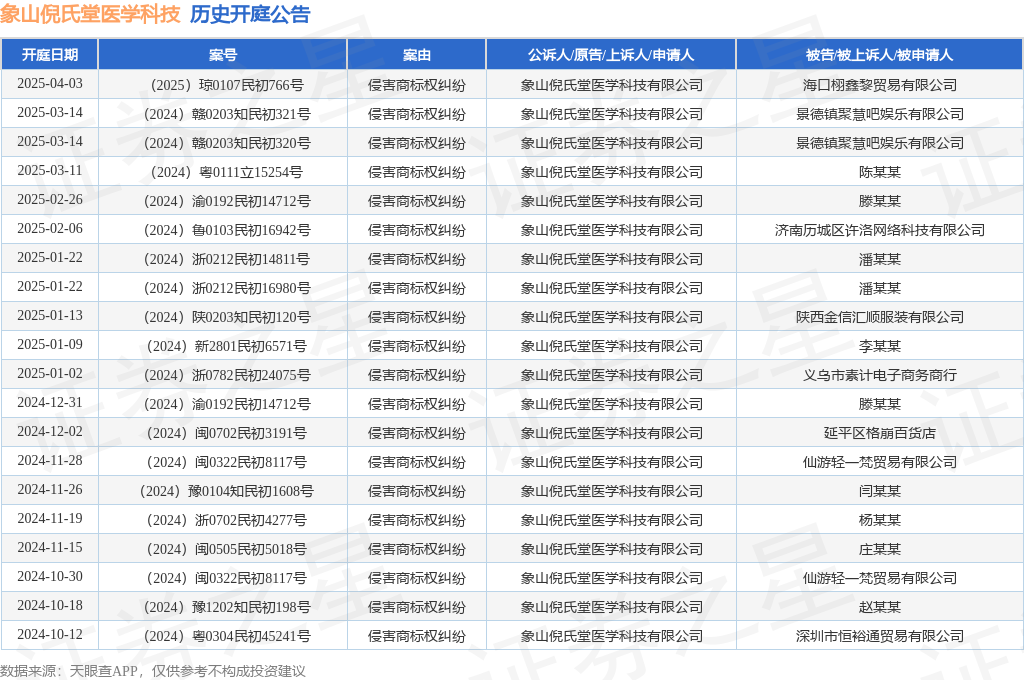Image resolution: width=1024 pixels, height=680 pixels.
Task: Click case number (2024)陕0203知民初120号
Action: coord(227,317)
